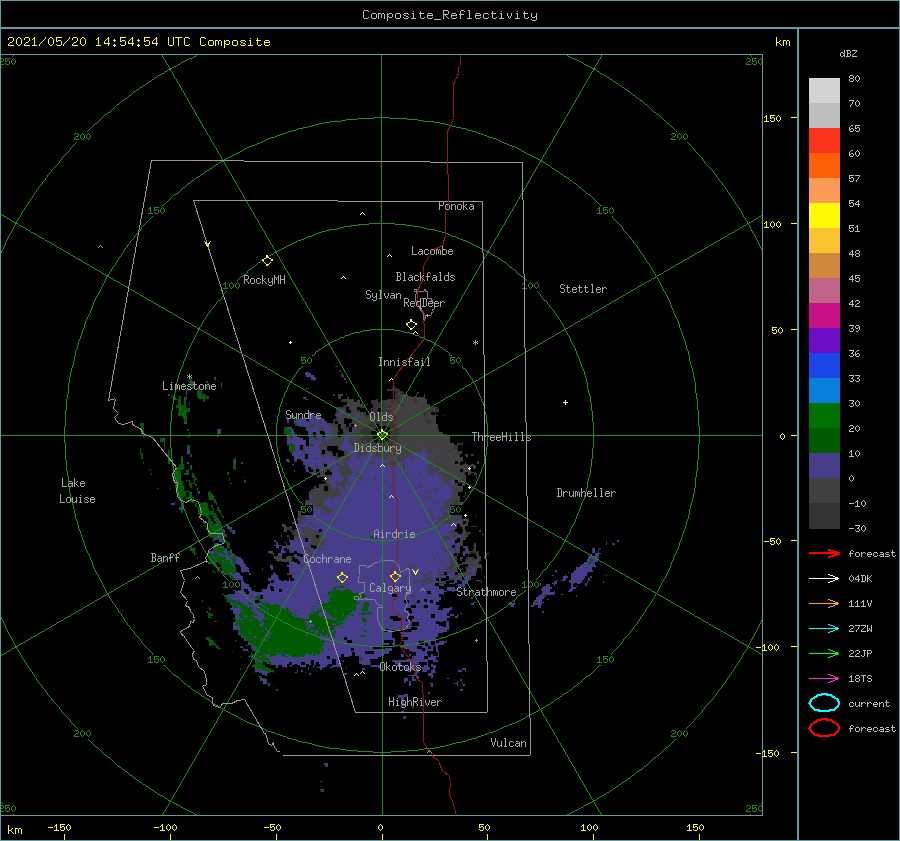Click the cyan 27ZW arrow in legend

(x=824, y=629)
